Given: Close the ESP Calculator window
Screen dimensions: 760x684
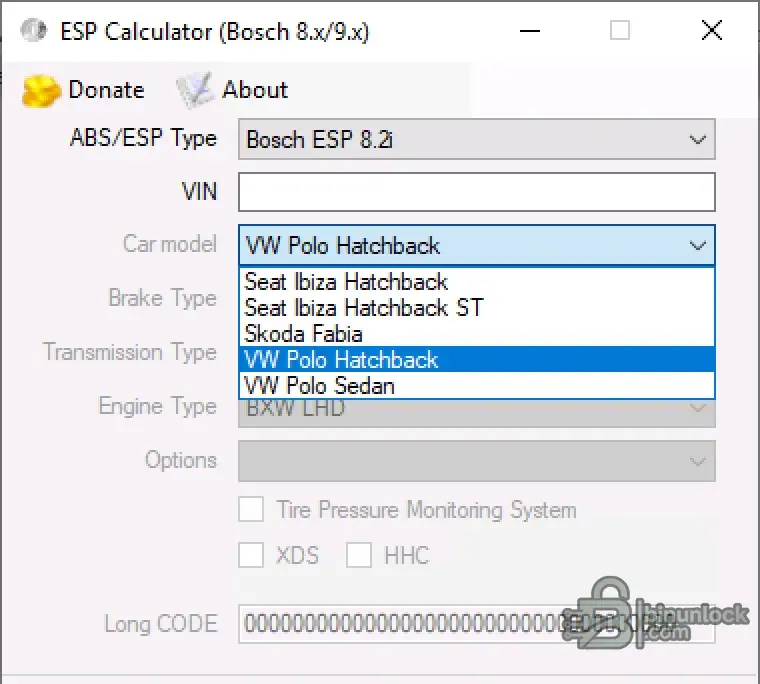Looking at the screenshot, I should [712, 31].
